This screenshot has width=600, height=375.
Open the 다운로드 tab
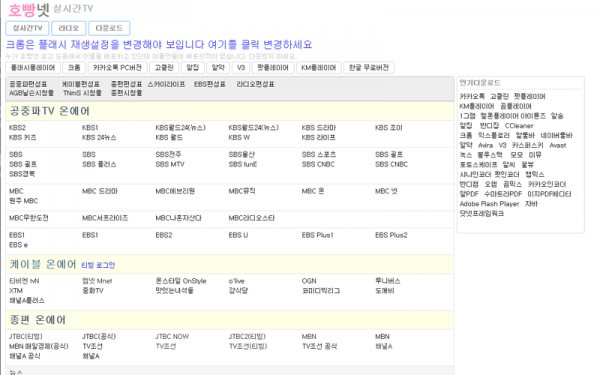109,28
